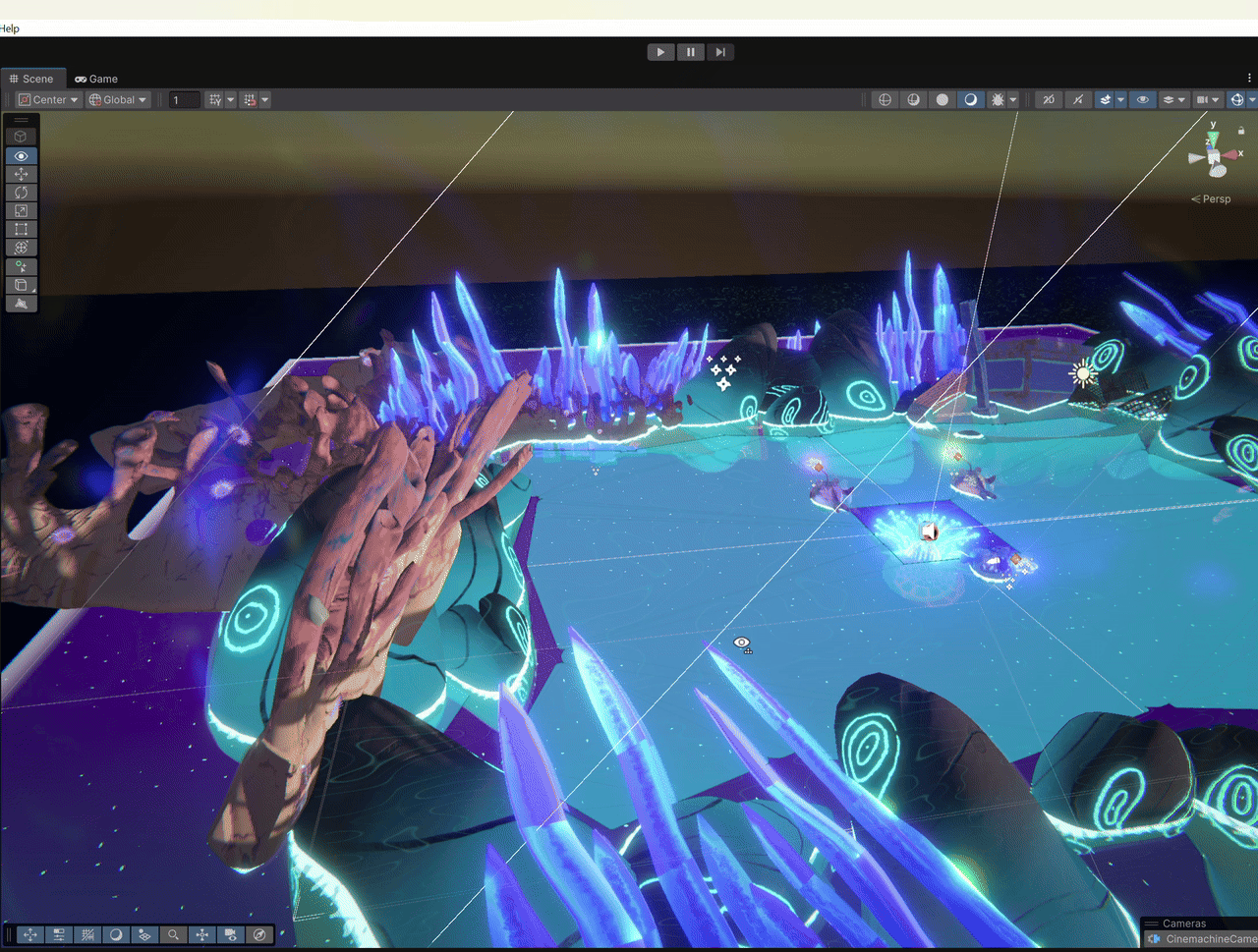The width and height of the screenshot is (1258, 952).
Task: Click the Cinemachine camera icon in Cameras overlay
Action: pyautogui.click(x=1154, y=939)
